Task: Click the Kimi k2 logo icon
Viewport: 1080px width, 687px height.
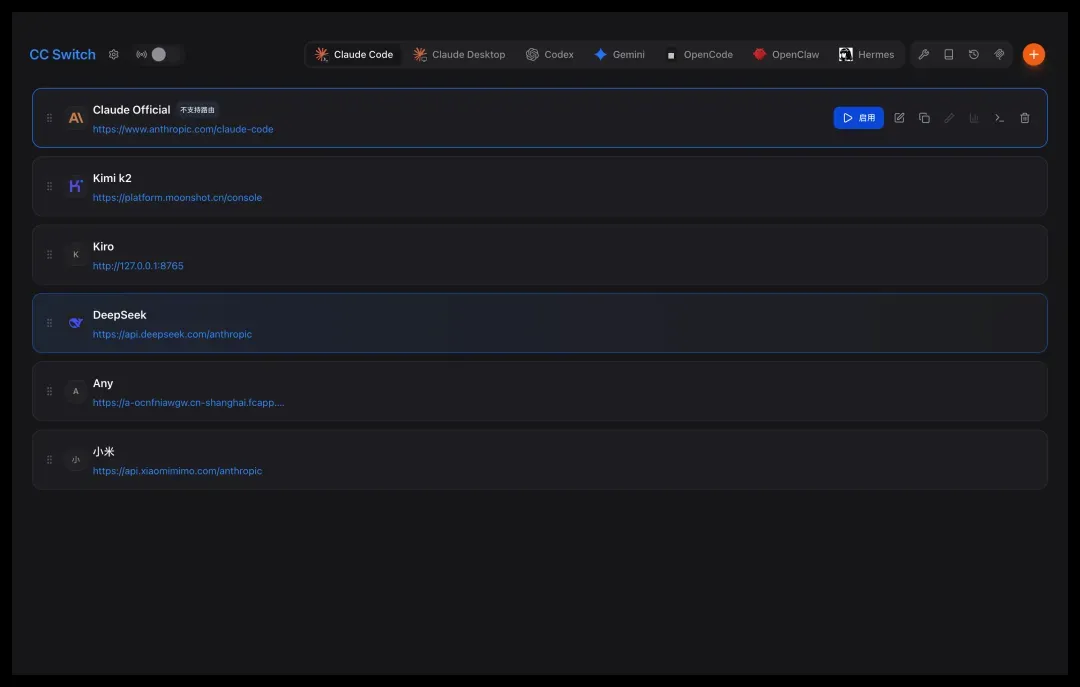Action: pyautogui.click(x=76, y=186)
